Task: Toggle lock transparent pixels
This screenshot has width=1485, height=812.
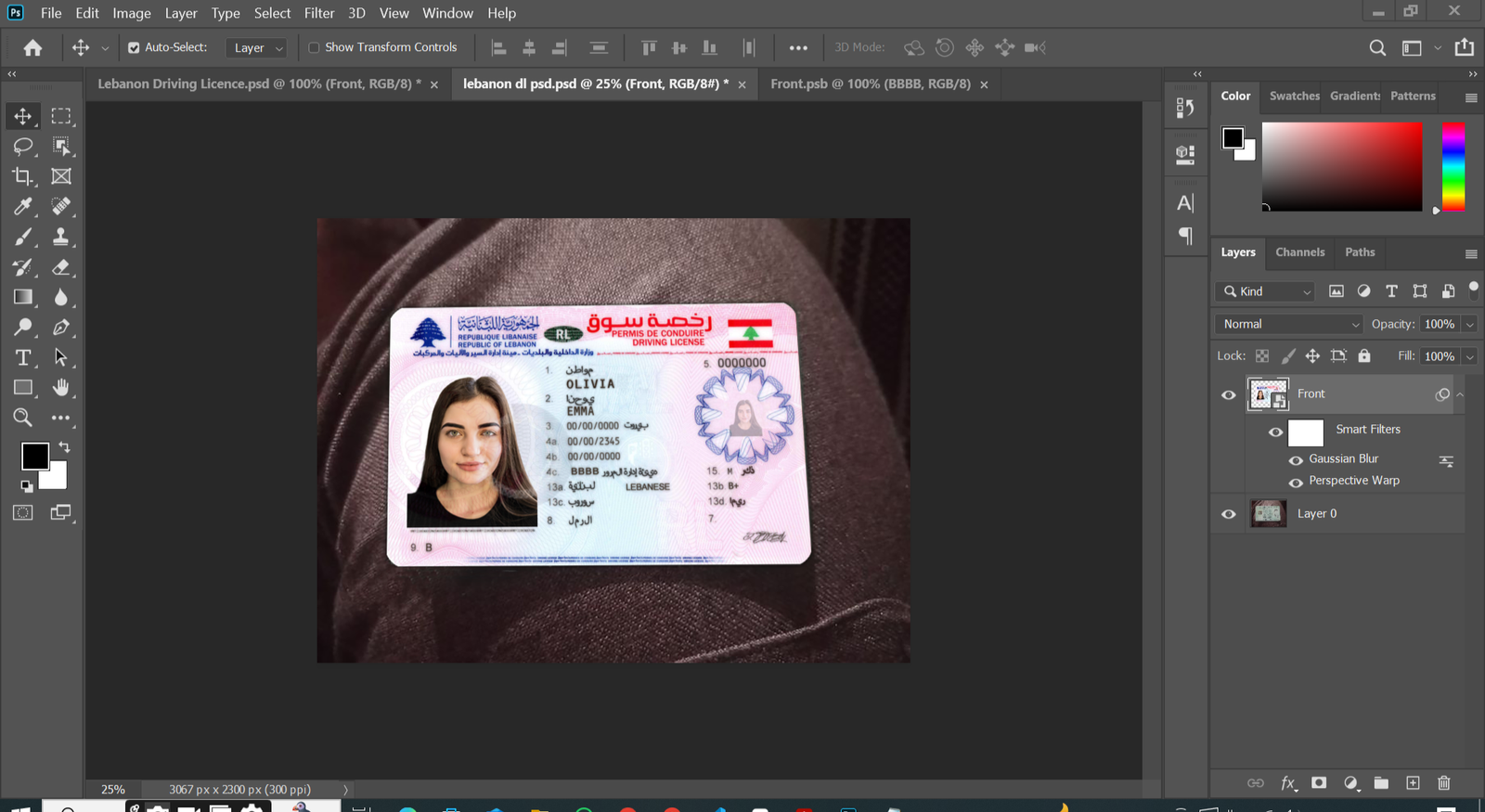Action: pyautogui.click(x=1262, y=355)
